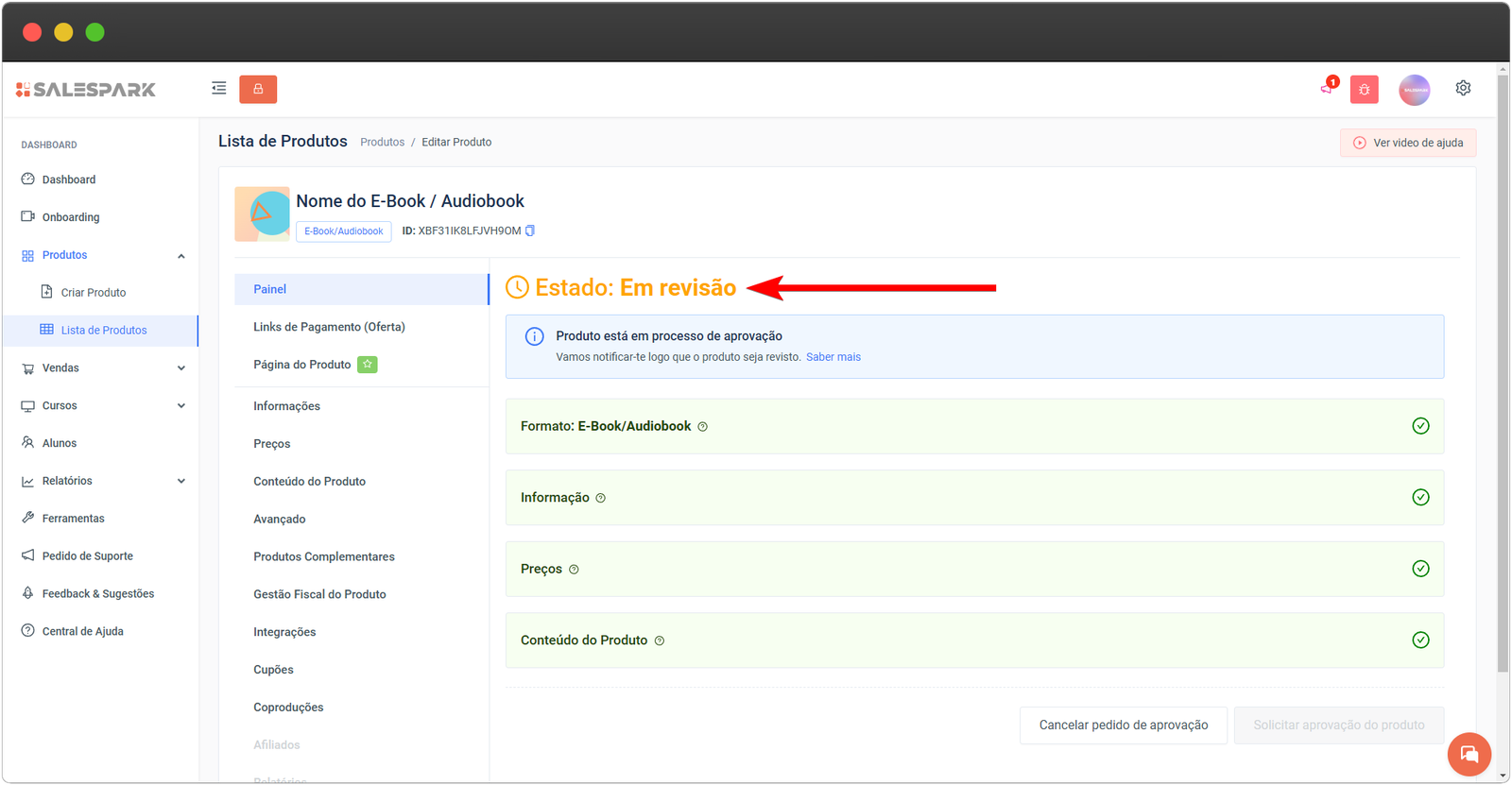Follow the Saber mais link
The image size is (1512, 785).
pyautogui.click(x=833, y=357)
